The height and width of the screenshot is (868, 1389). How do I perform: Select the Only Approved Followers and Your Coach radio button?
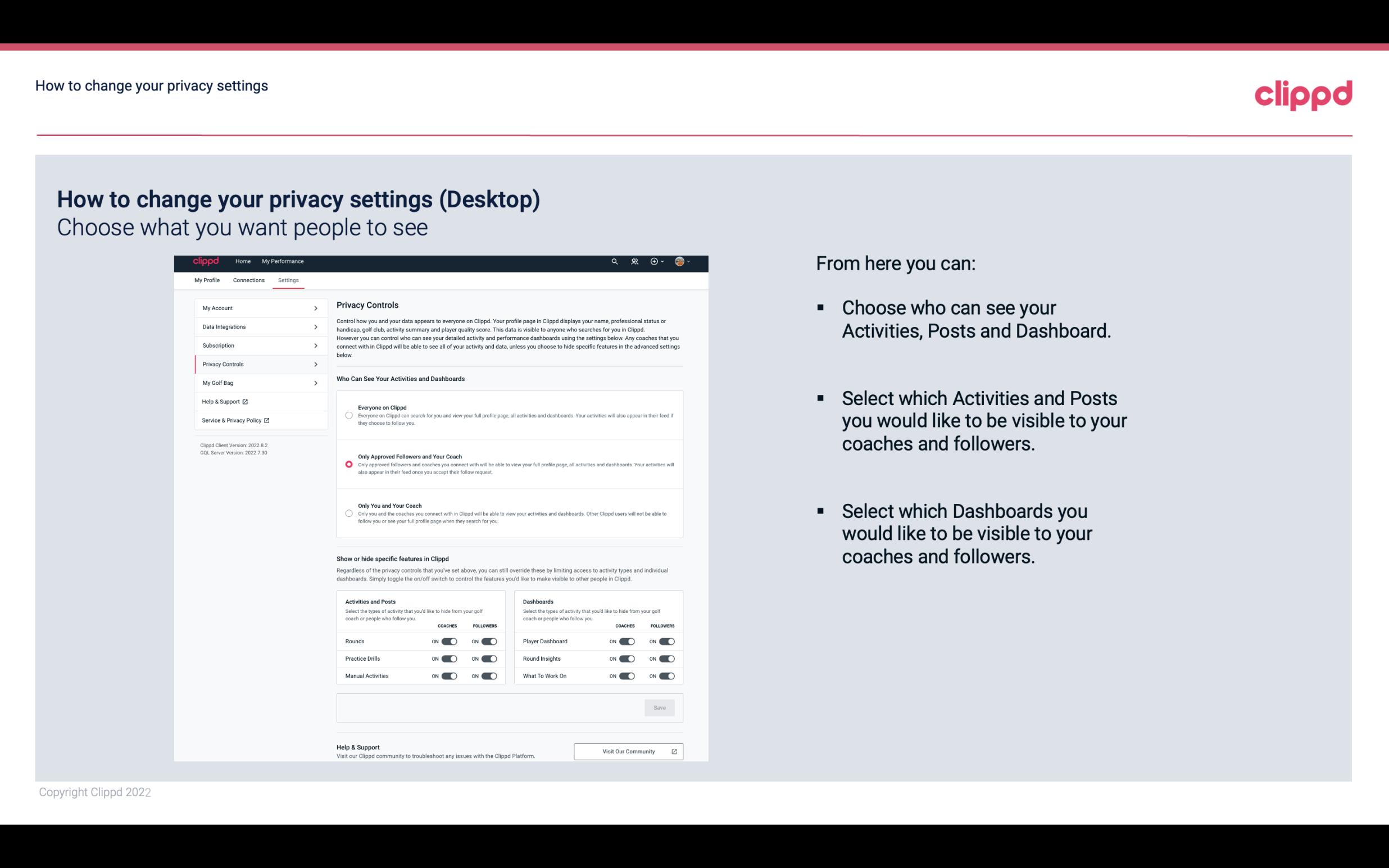[x=347, y=464]
